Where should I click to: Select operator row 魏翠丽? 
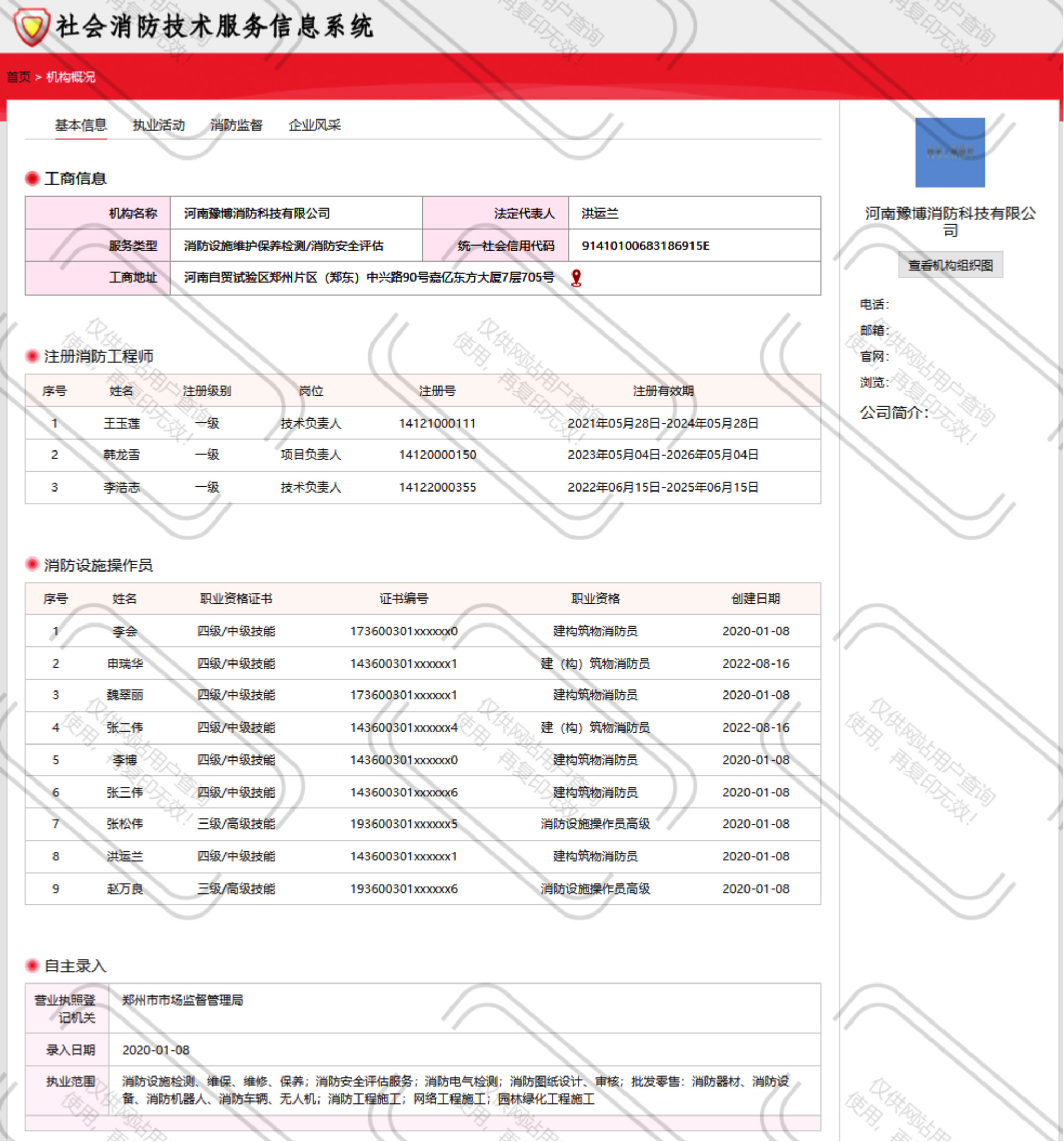pyautogui.click(x=423, y=696)
